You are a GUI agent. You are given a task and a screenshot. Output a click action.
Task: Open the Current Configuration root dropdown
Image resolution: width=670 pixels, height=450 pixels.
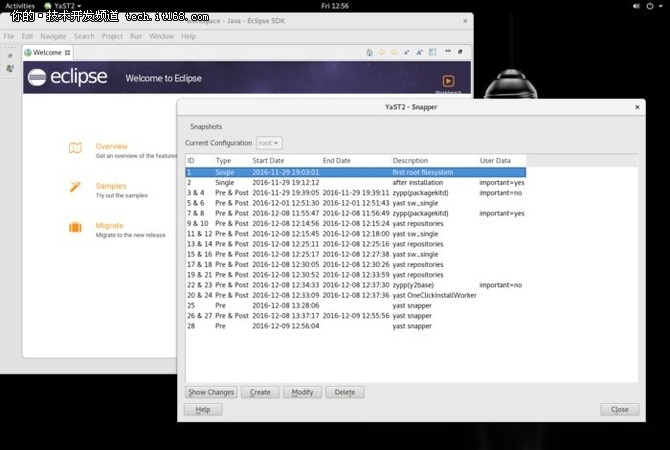(269, 143)
